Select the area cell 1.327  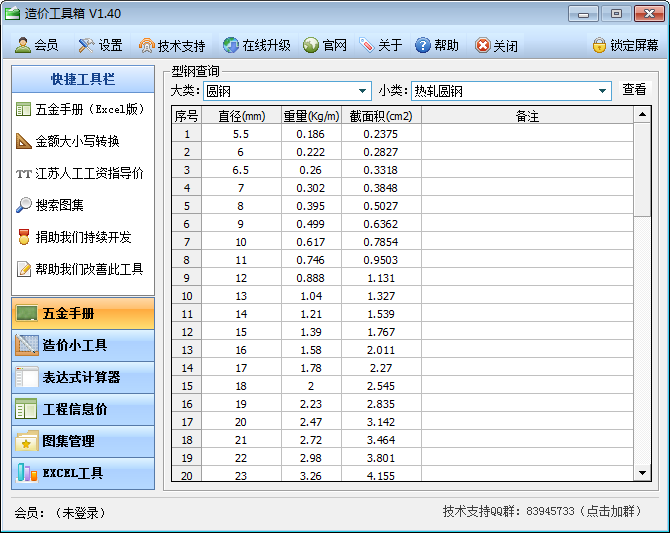pyautogui.click(x=381, y=296)
